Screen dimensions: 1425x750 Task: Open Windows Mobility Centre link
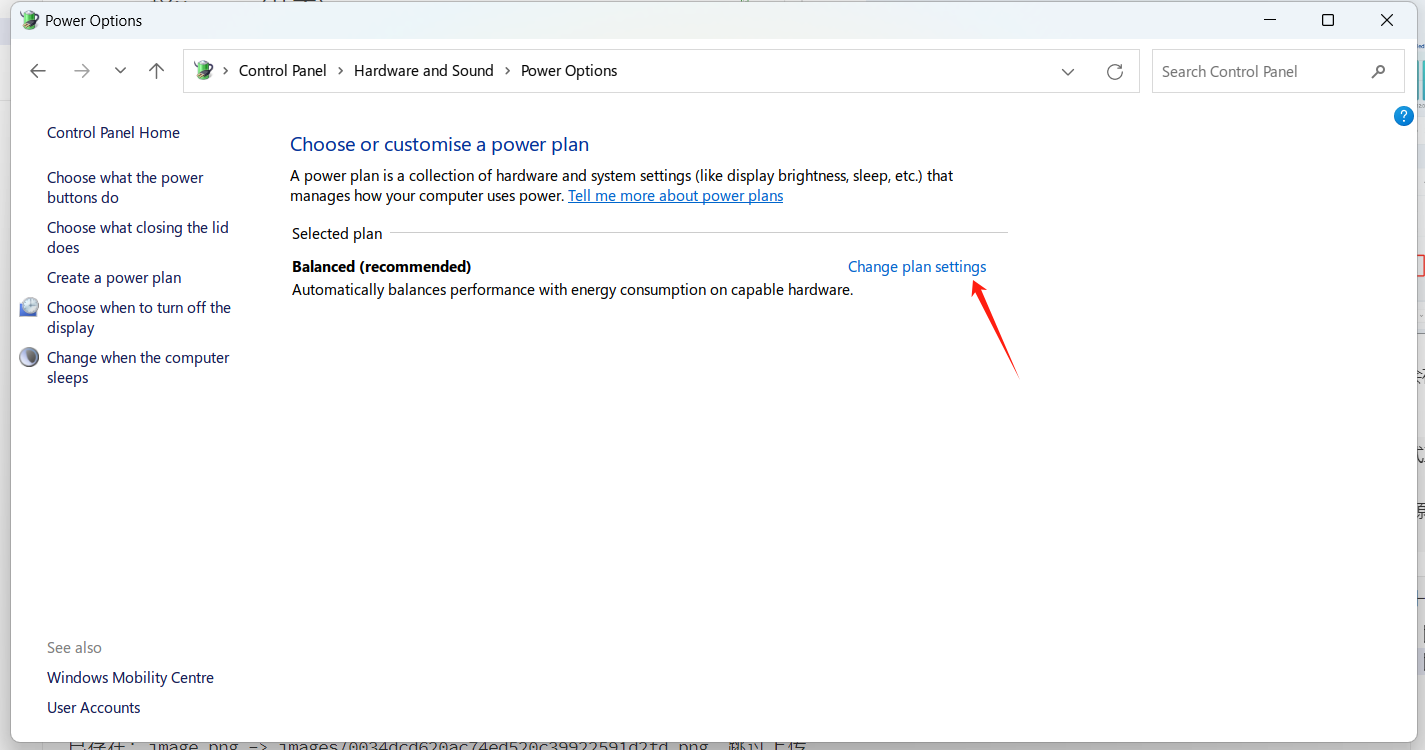[x=130, y=678]
